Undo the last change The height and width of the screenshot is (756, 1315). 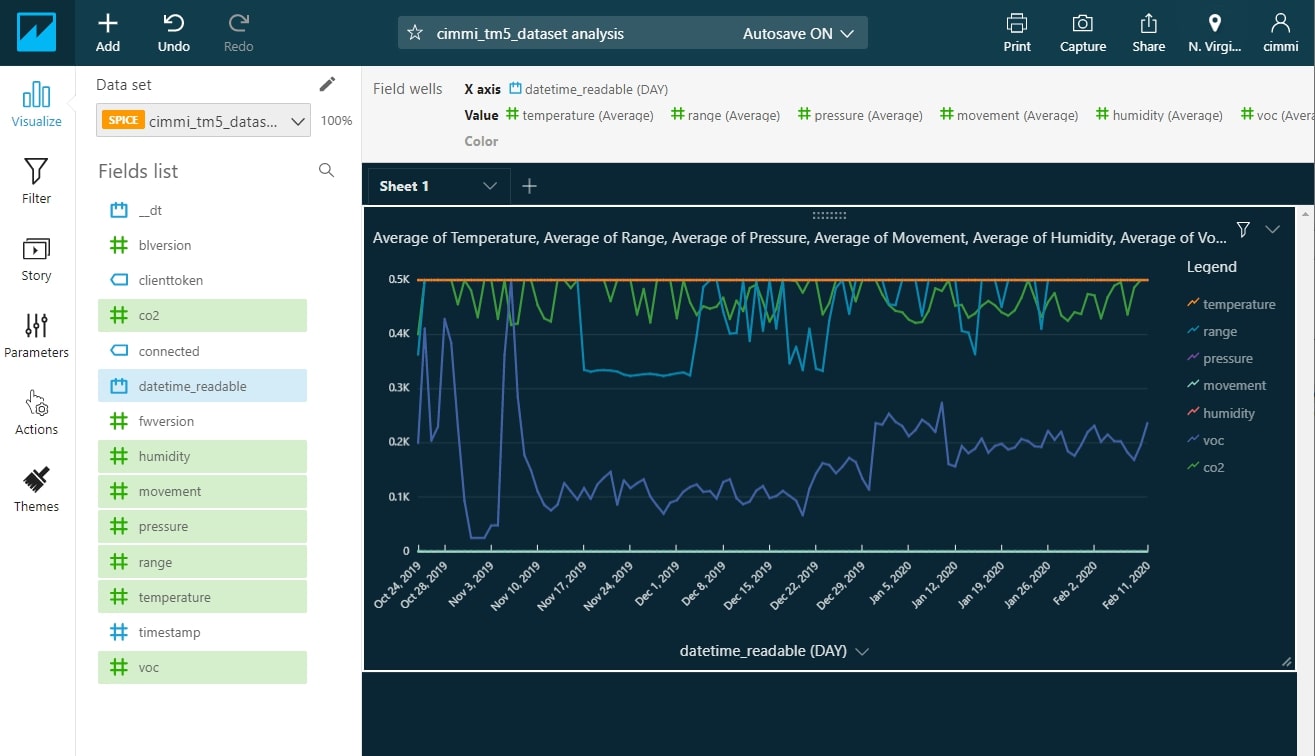[174, 32]
